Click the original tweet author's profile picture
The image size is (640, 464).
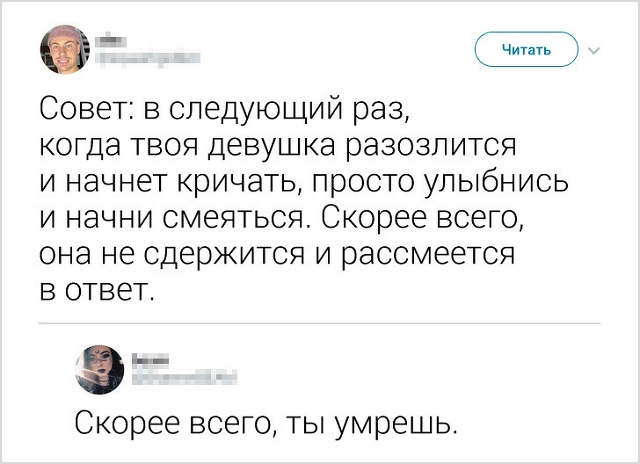[x=65, y=49]
